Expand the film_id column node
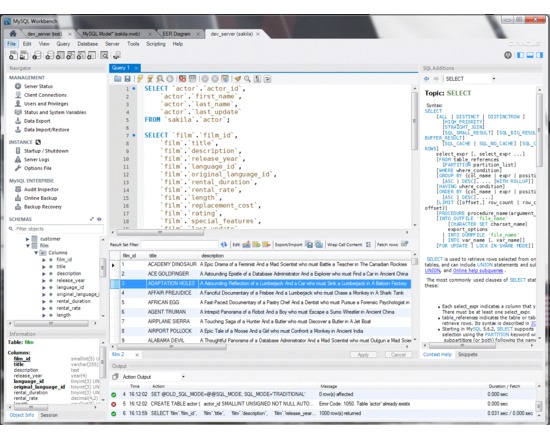 [x=44, y=260]
